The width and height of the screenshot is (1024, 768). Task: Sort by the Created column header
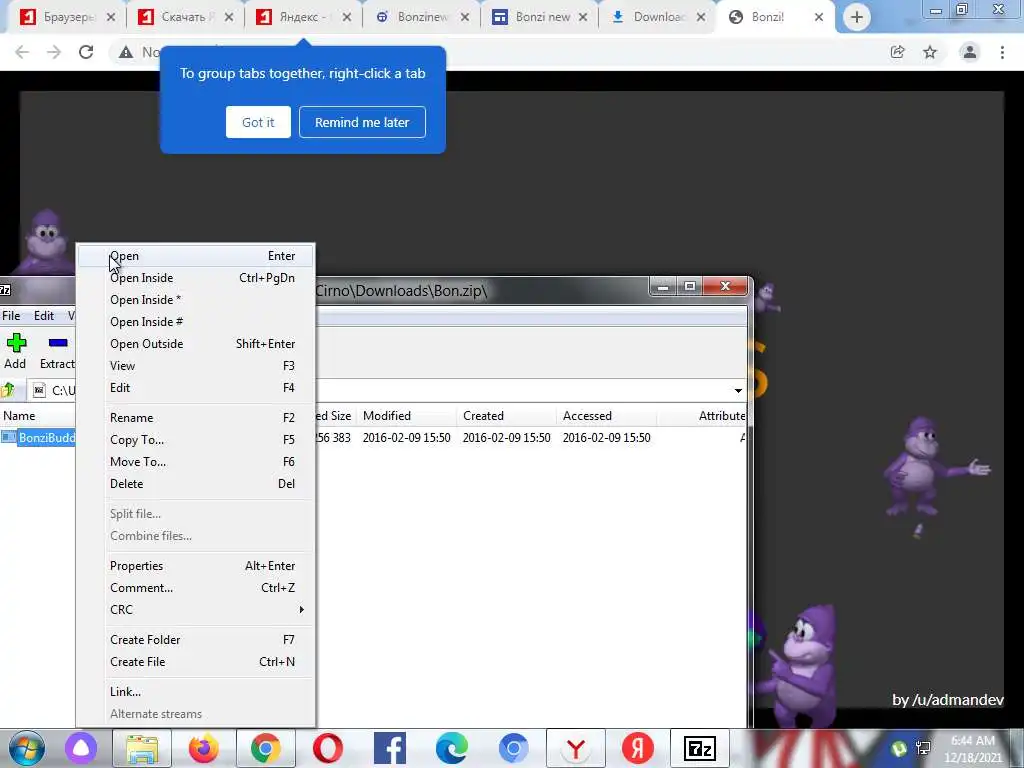[x=506, y=416]
